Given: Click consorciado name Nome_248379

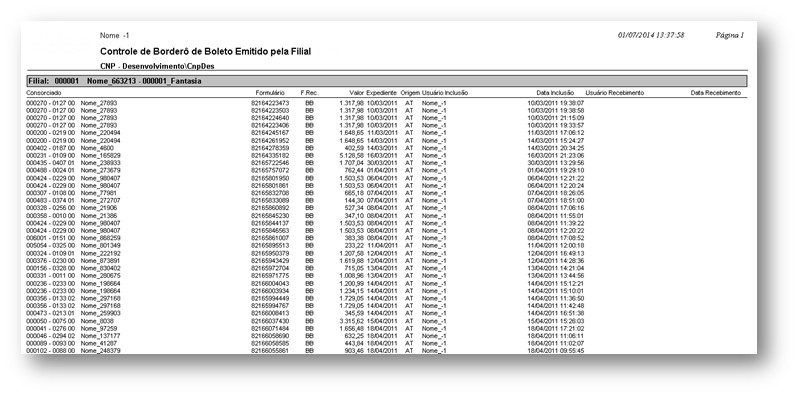Looking at the screenshot, I should (x=100, y=351).
